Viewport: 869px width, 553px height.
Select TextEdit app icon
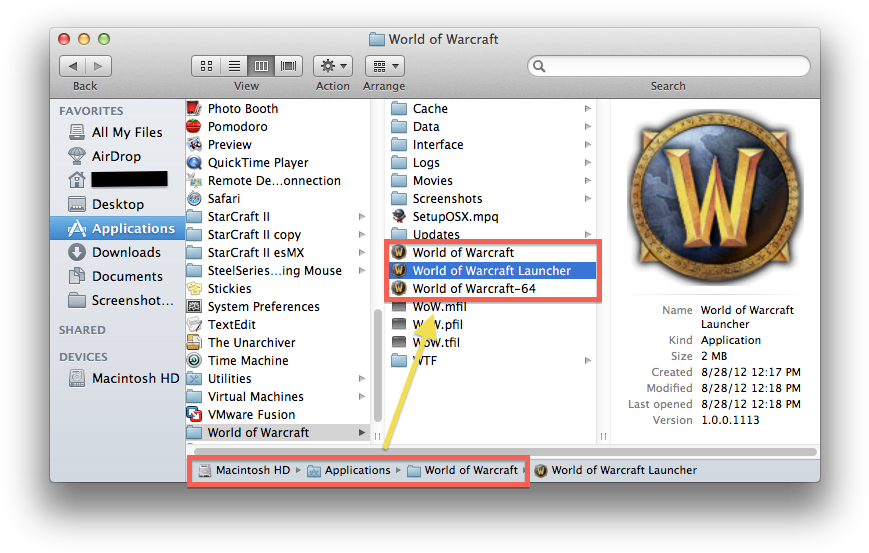(194, 325)
